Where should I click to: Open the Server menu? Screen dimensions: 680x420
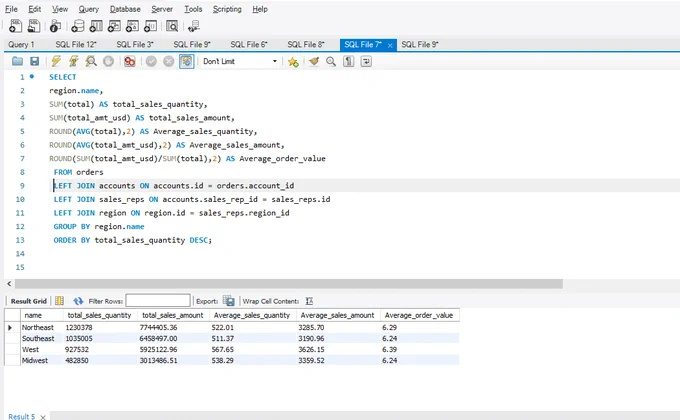click(162, 9)
